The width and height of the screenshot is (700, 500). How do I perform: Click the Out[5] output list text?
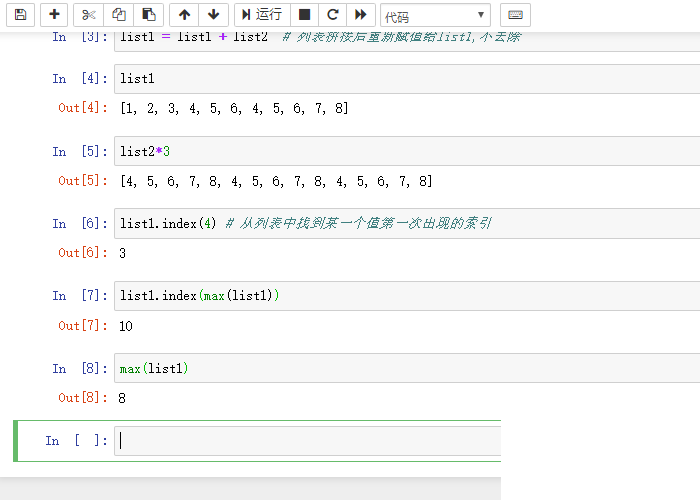[x=276, y=181]
